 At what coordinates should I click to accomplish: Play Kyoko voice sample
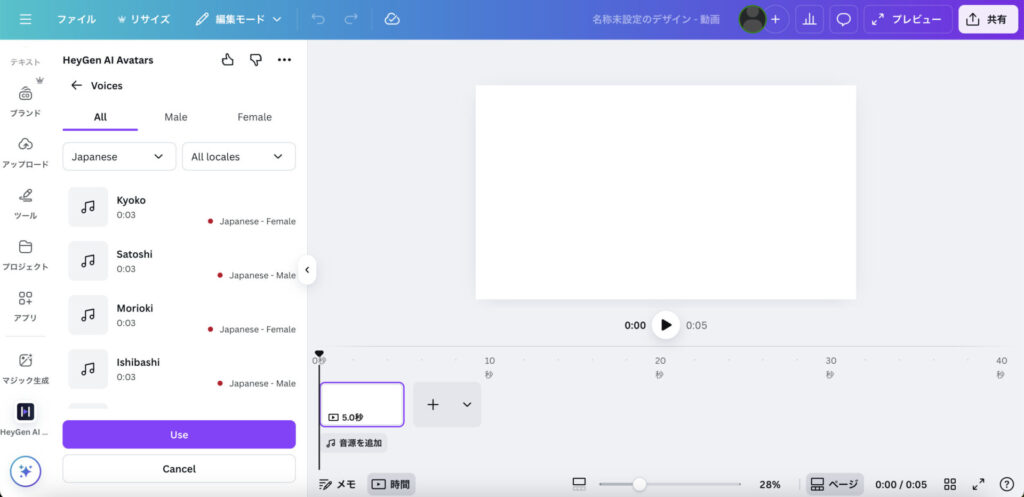(88, 207)
